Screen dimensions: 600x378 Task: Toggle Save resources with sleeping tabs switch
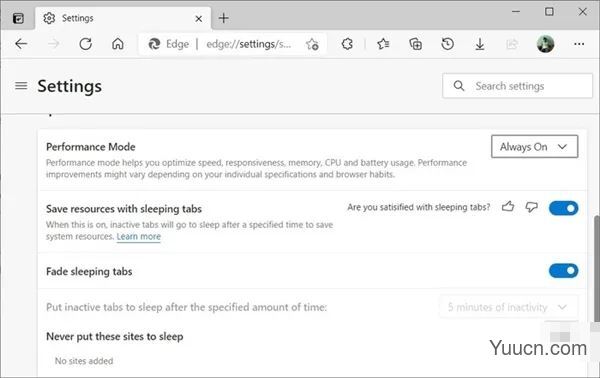point(563,208)
